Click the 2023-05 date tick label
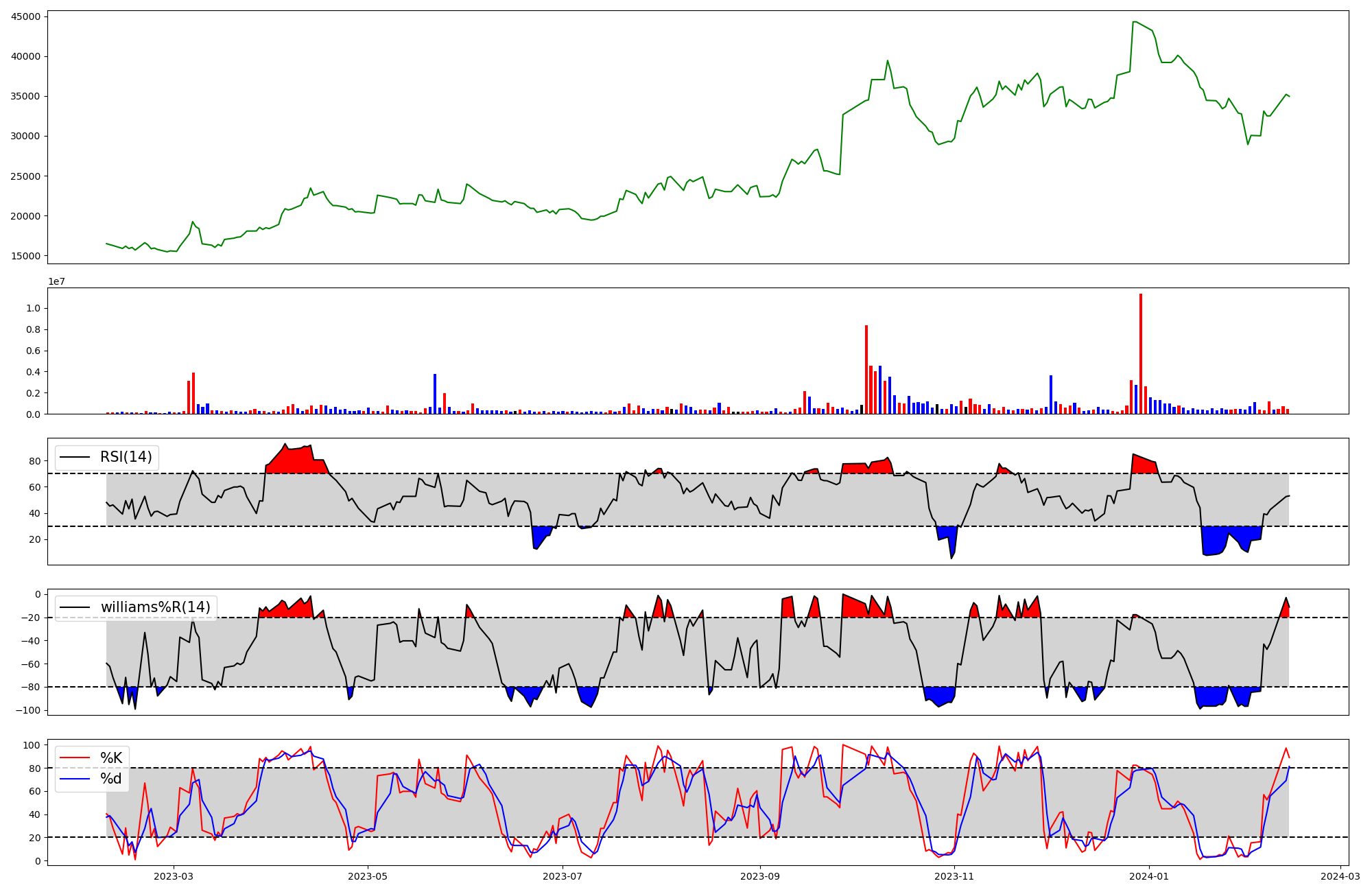The height and width of the screenshot is (892, 1372). [368, 876]
